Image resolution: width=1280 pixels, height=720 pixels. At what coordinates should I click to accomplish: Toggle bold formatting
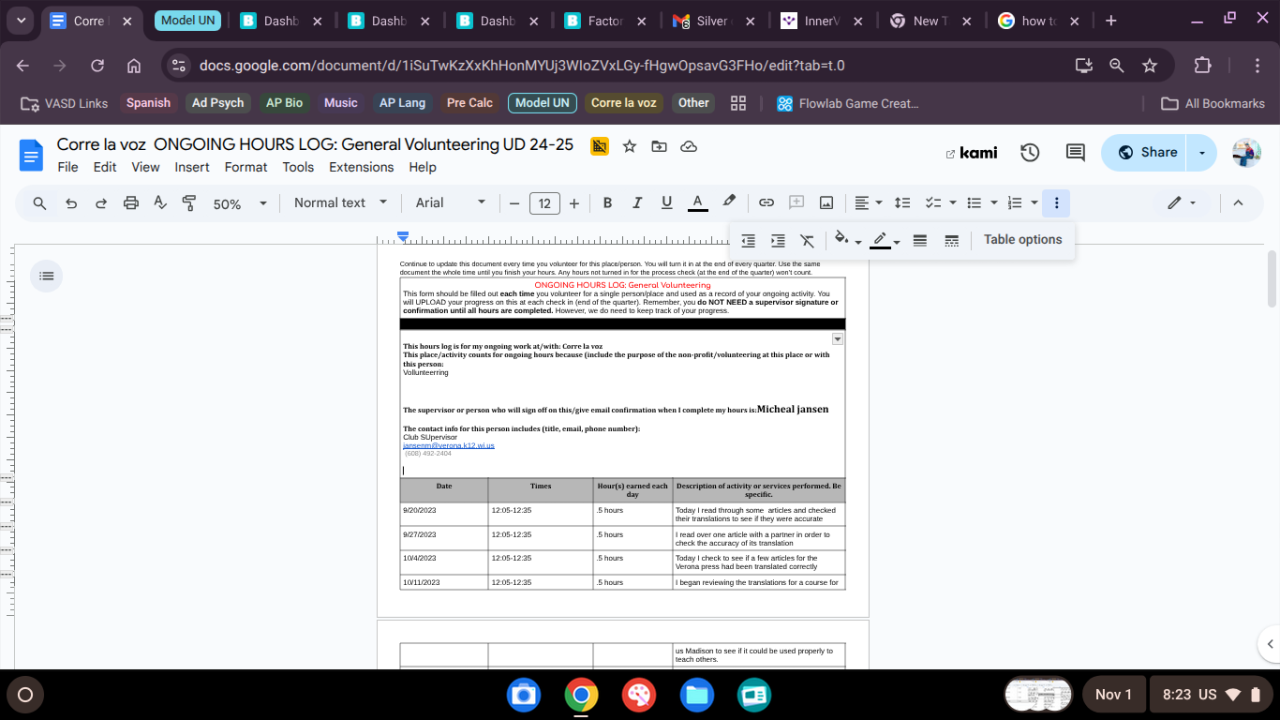coord(607,203)
